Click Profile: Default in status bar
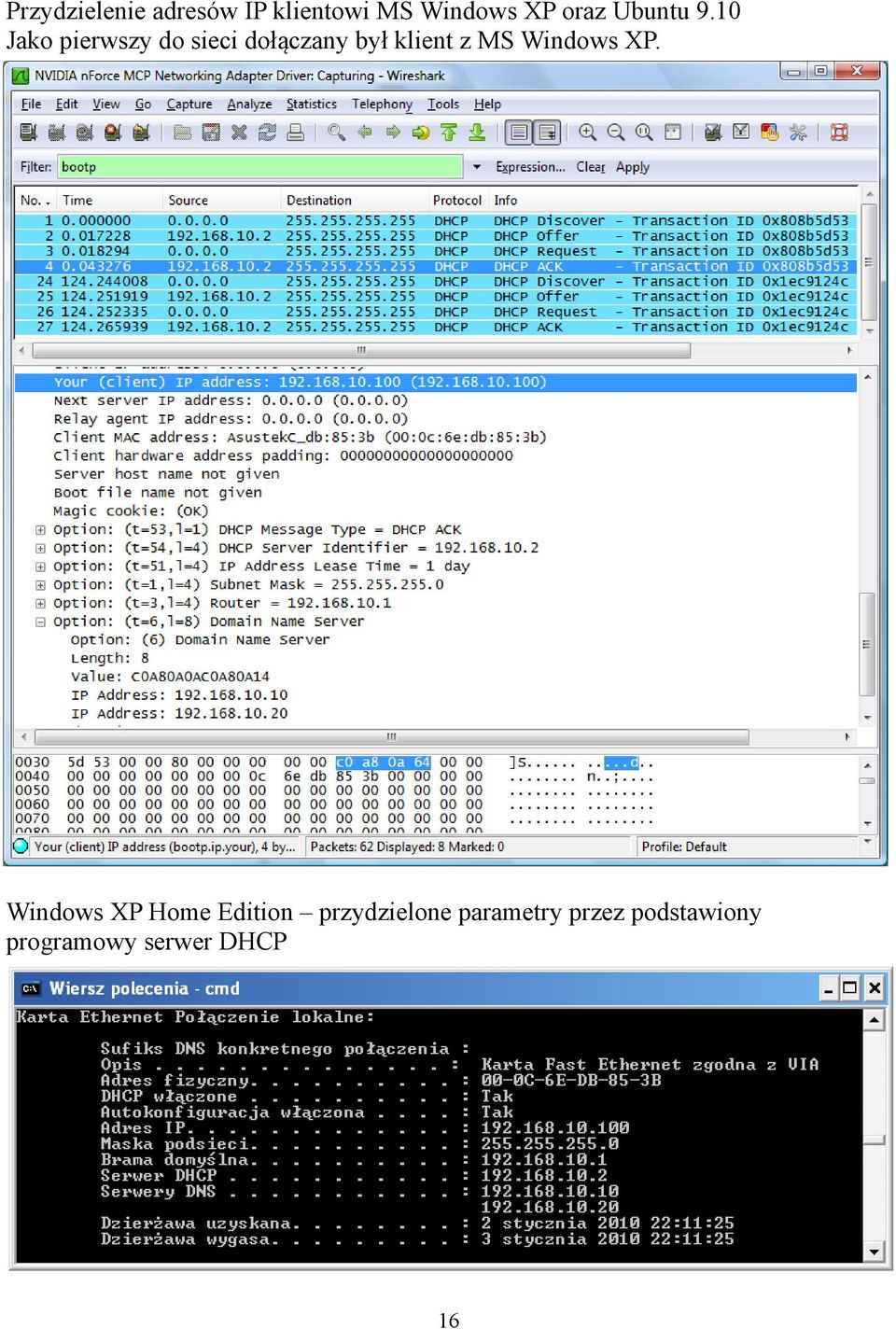 point(683,846)
